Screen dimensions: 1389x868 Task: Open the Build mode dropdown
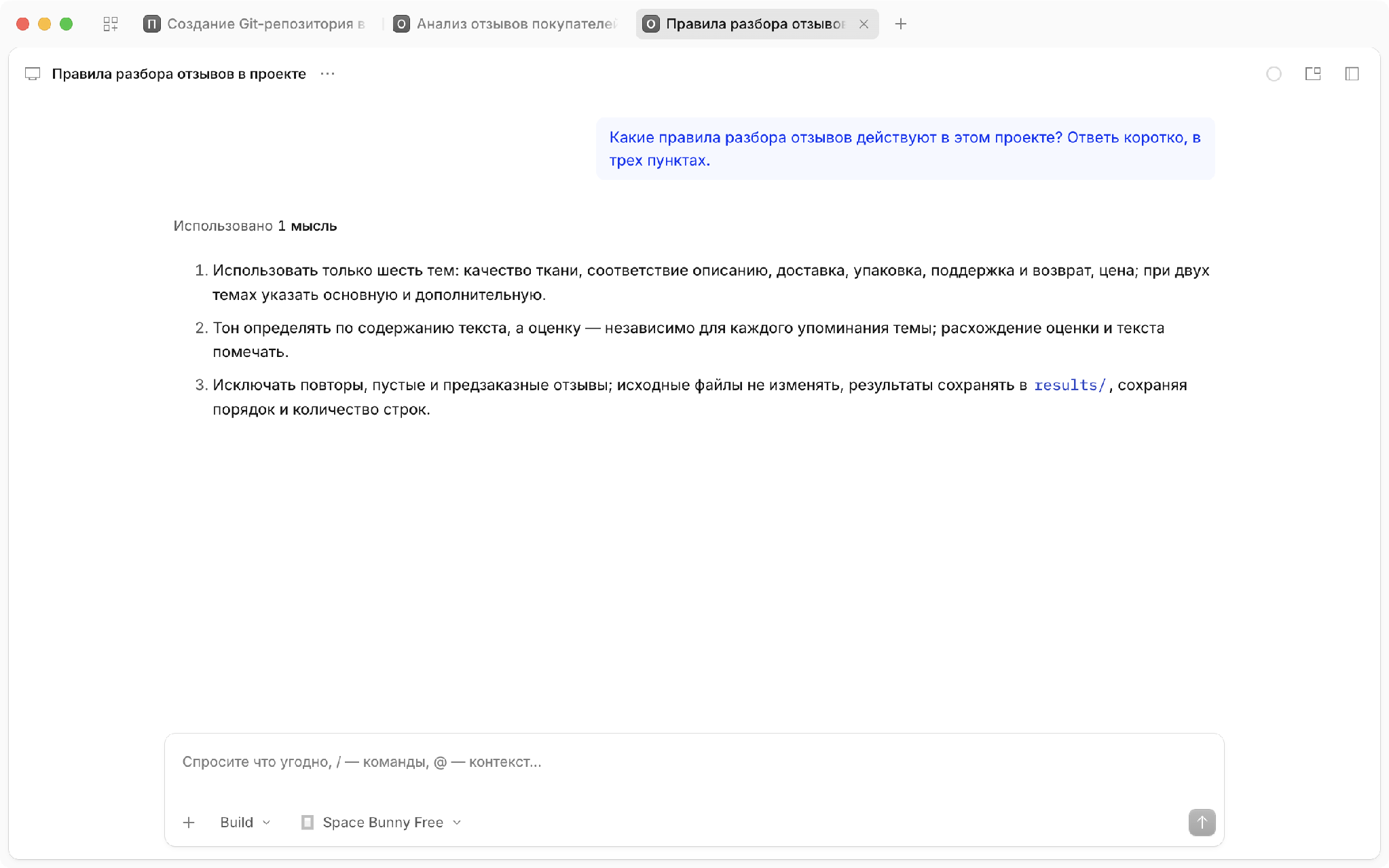pos(245,823)
